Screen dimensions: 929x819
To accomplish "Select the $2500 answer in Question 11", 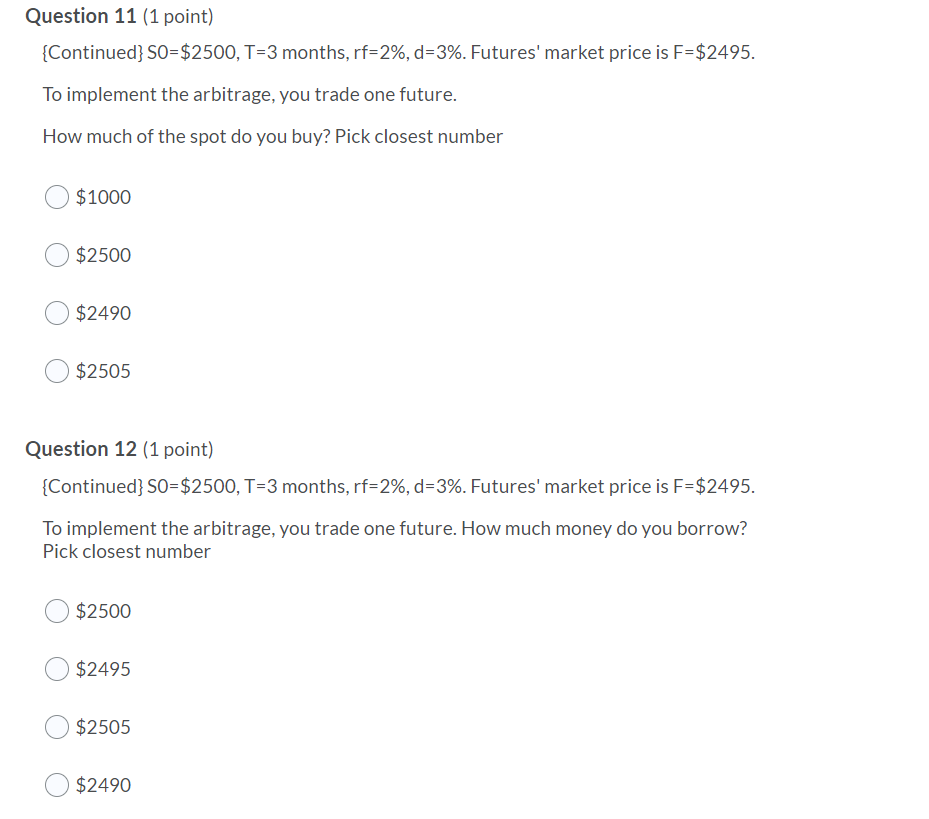I will pos(57,255).
